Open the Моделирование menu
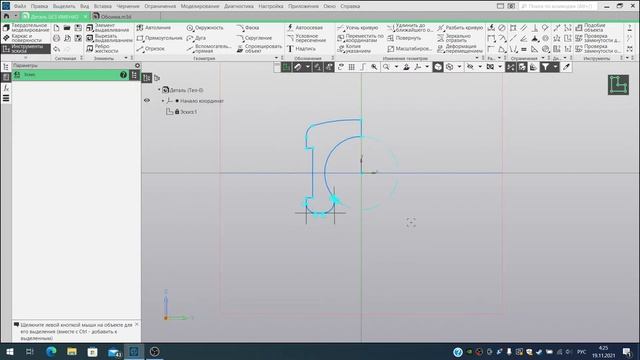Screen dimensions: 640x360 200,6
